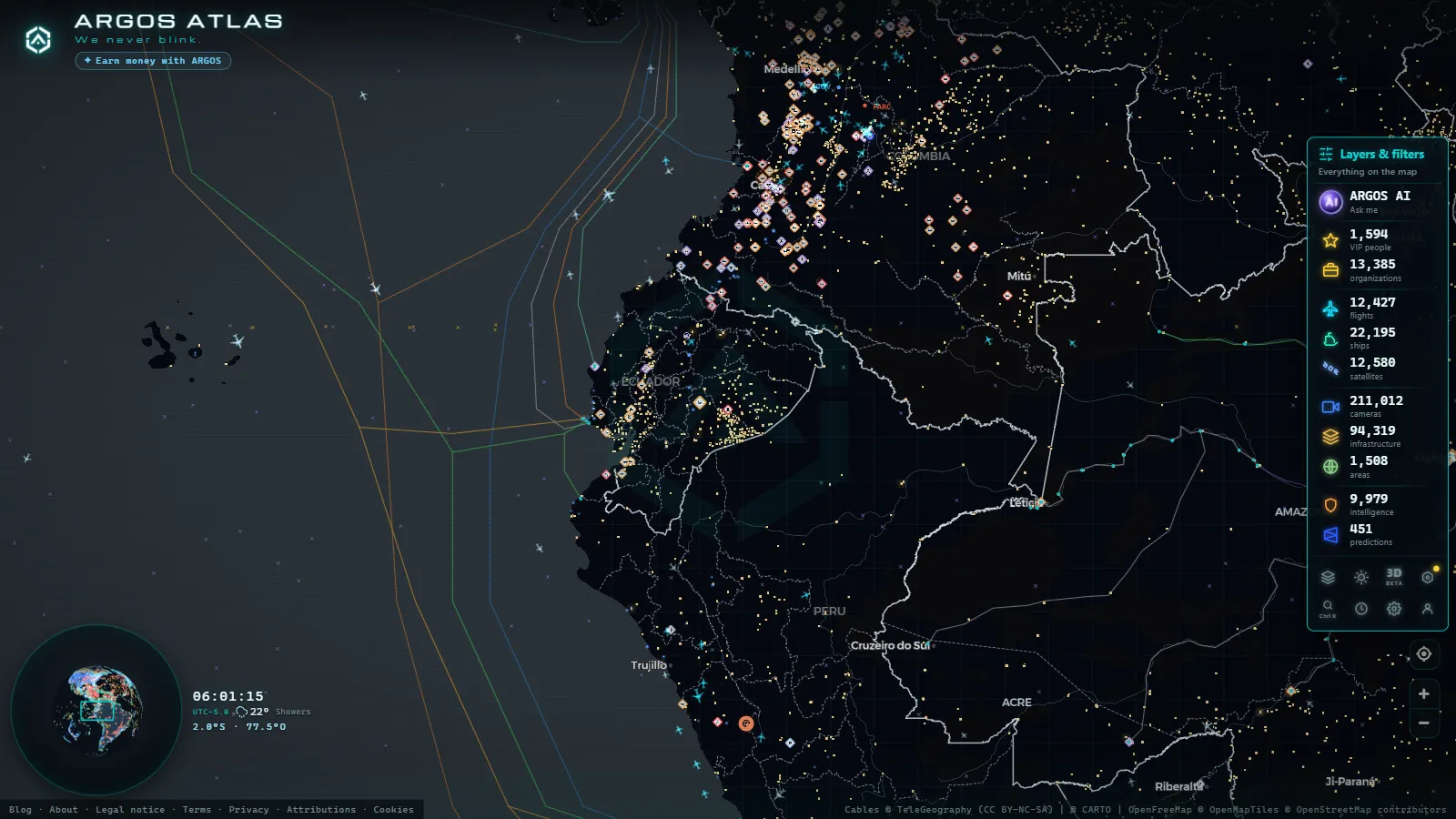Open the Blog link
1456x819 pixels.
[x=20, y=810]
